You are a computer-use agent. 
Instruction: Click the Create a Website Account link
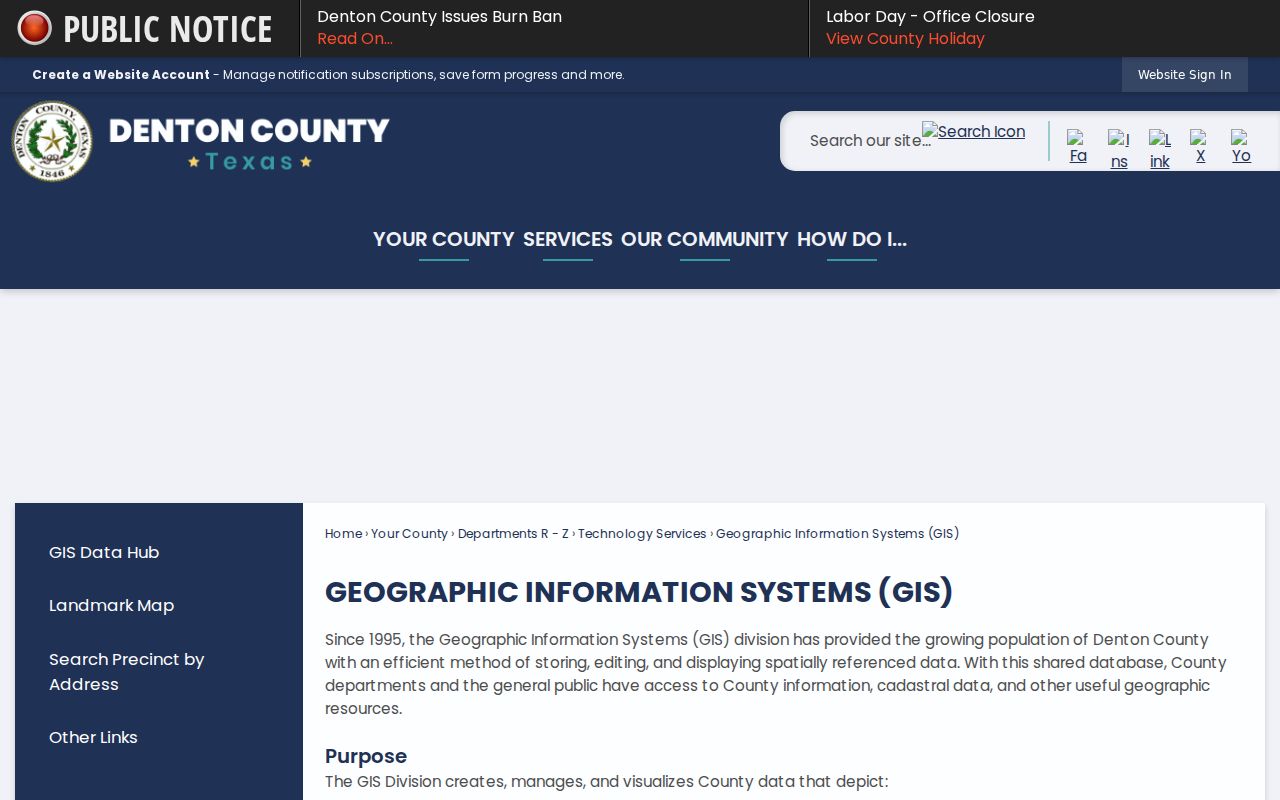121,75
